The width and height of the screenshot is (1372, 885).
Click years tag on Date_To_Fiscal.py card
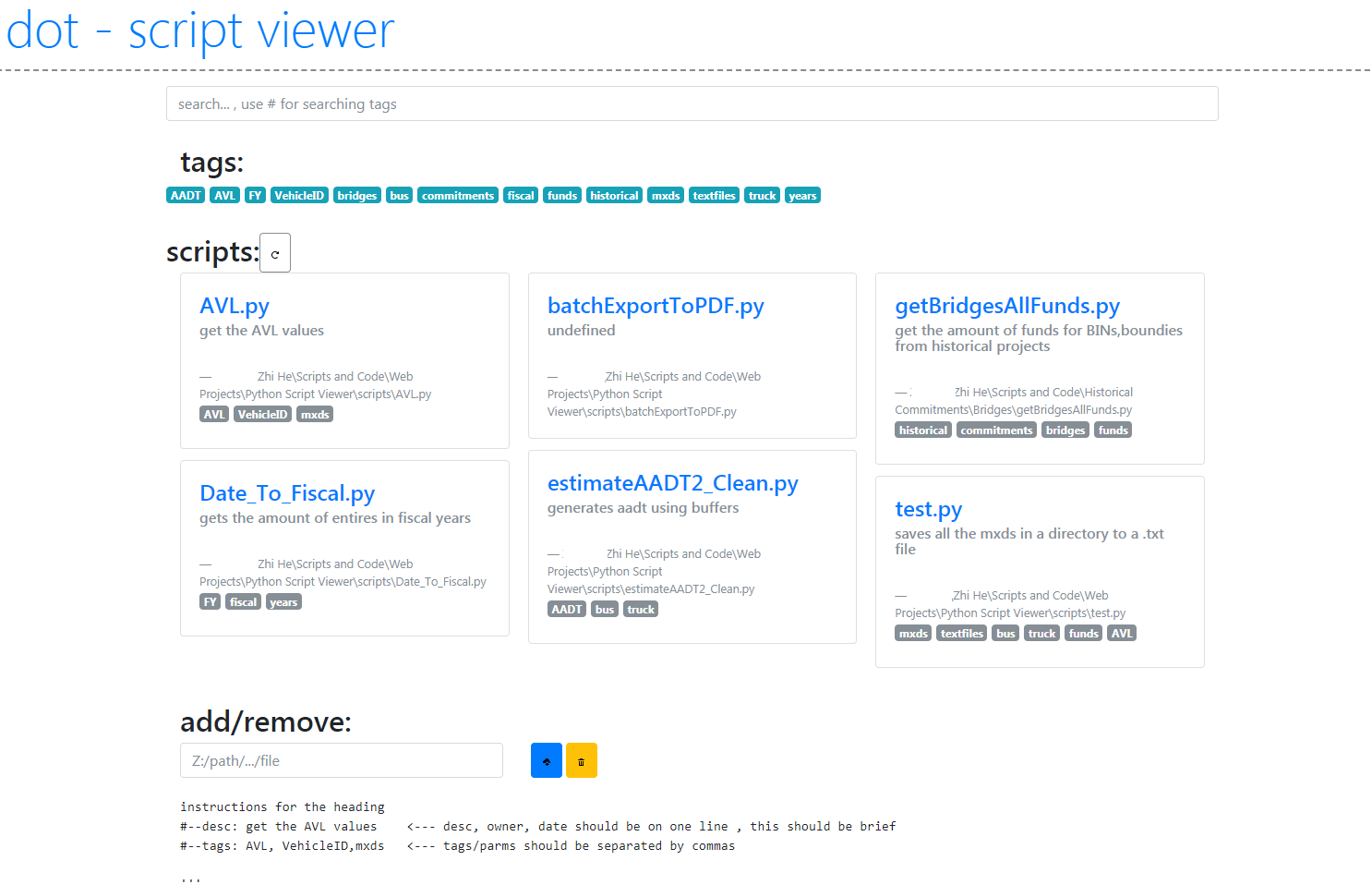point(283,602)
